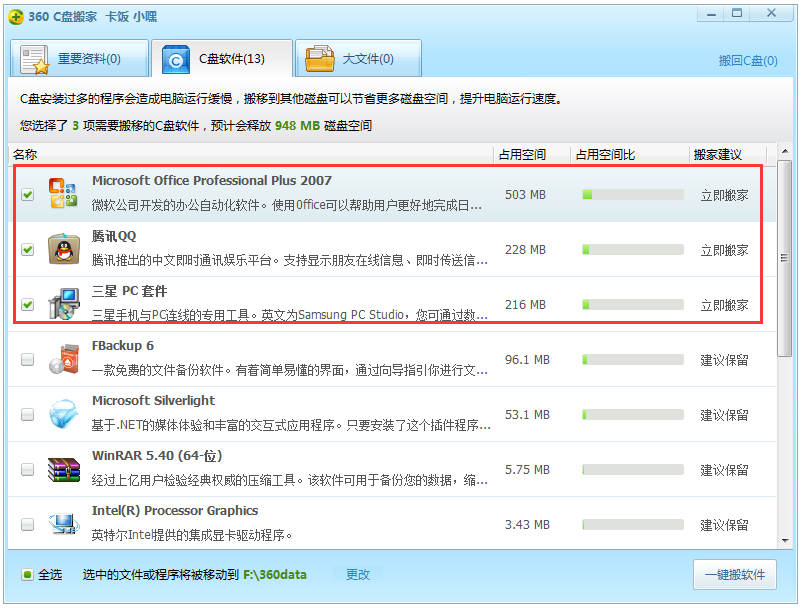Uncheck the 腾讯QQ checkbox

pyautogui.click(x=28, y=249)
